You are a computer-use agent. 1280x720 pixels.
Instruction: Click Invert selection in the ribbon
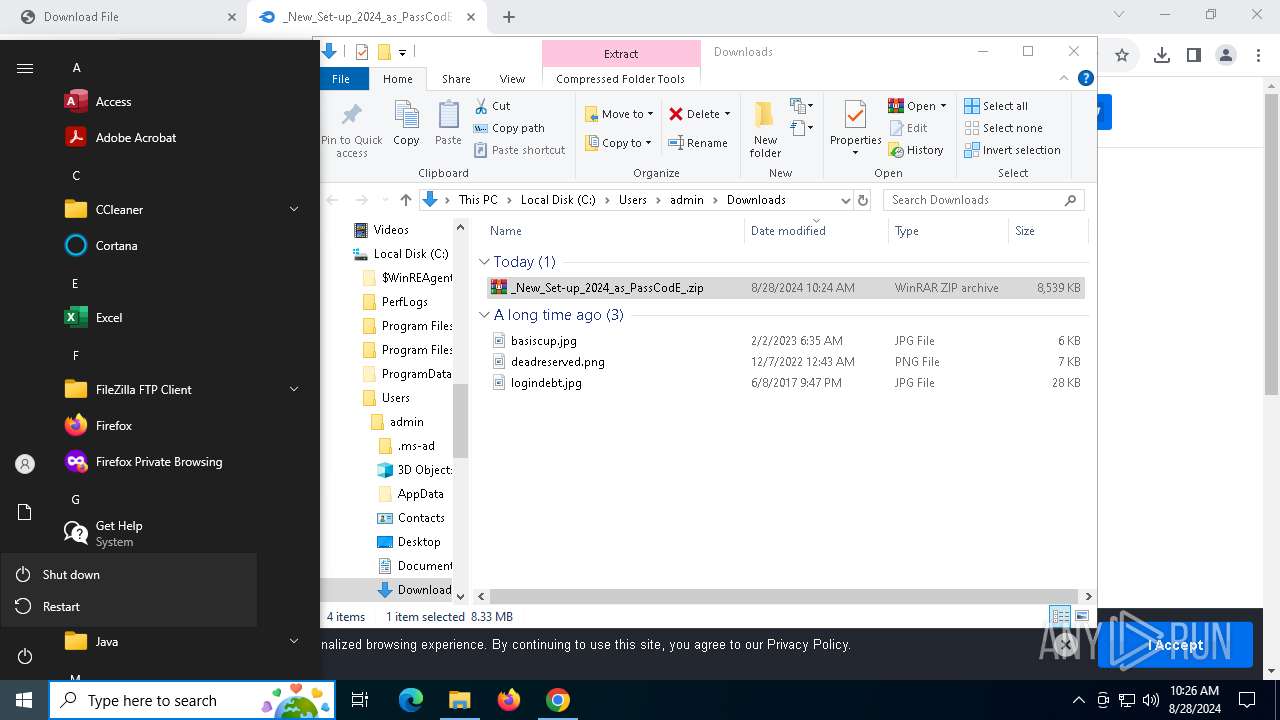coord(1012,150)
